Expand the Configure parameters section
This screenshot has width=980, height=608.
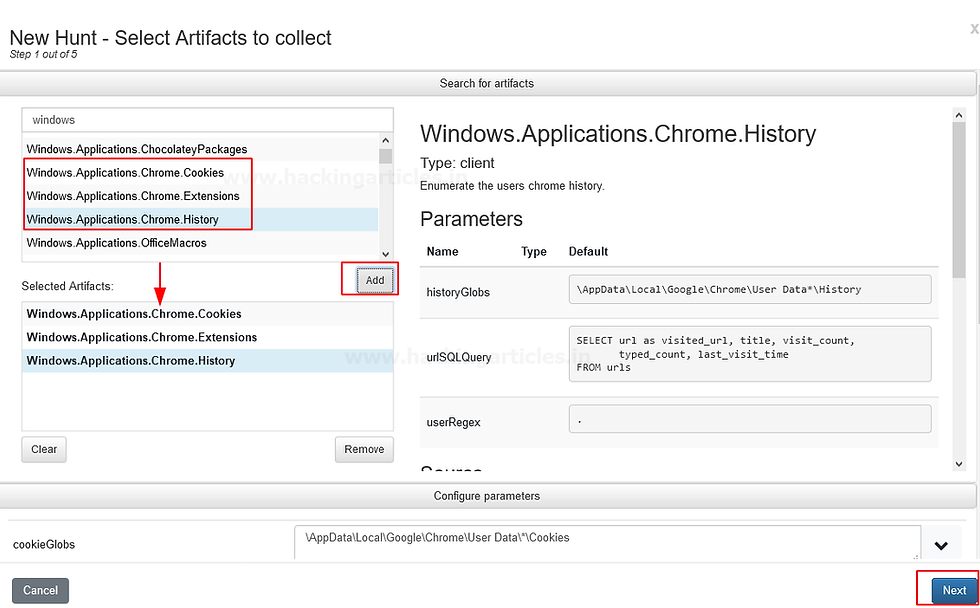click(x=487, y=496)
